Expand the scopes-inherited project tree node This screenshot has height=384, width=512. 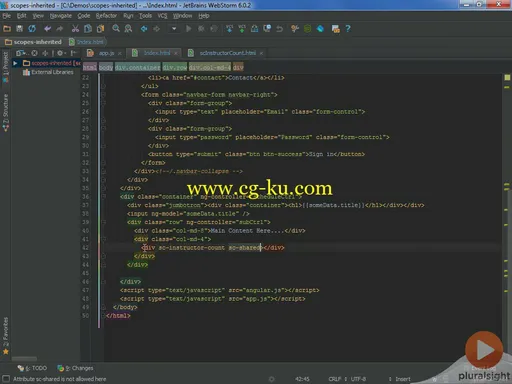pos(15,63)
